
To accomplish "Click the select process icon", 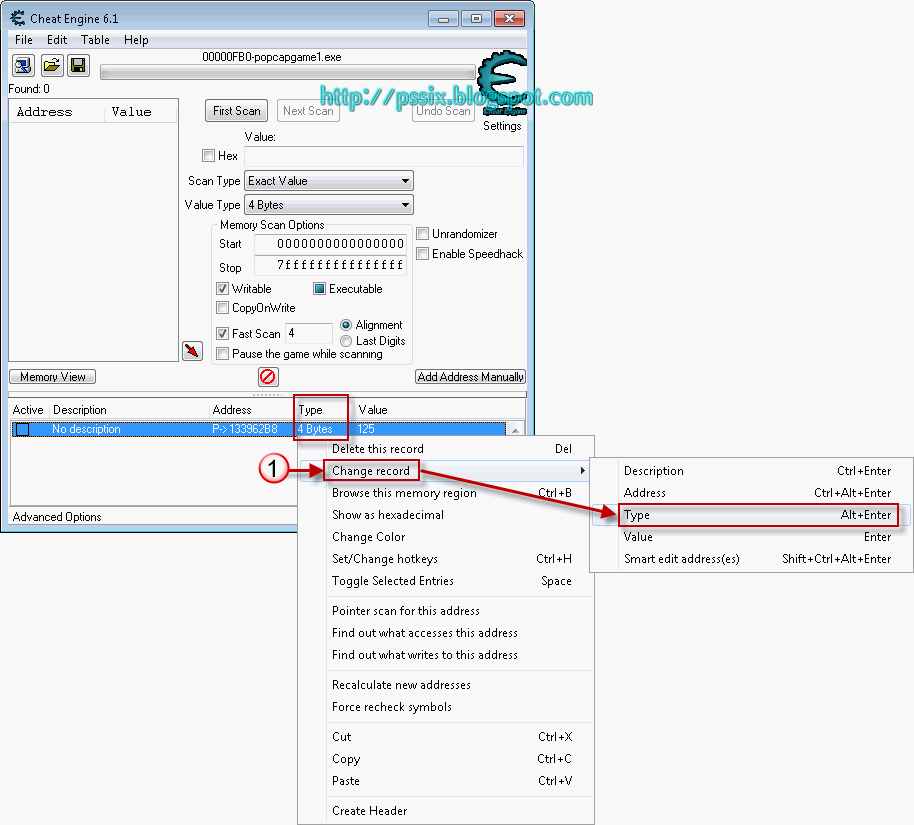I will [x=22, y=65].
